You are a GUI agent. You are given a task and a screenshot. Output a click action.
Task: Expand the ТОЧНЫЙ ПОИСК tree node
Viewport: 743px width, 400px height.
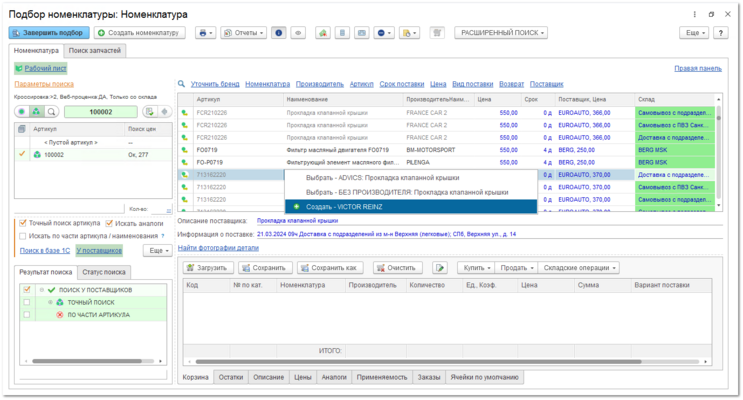[x=50, y=302]
